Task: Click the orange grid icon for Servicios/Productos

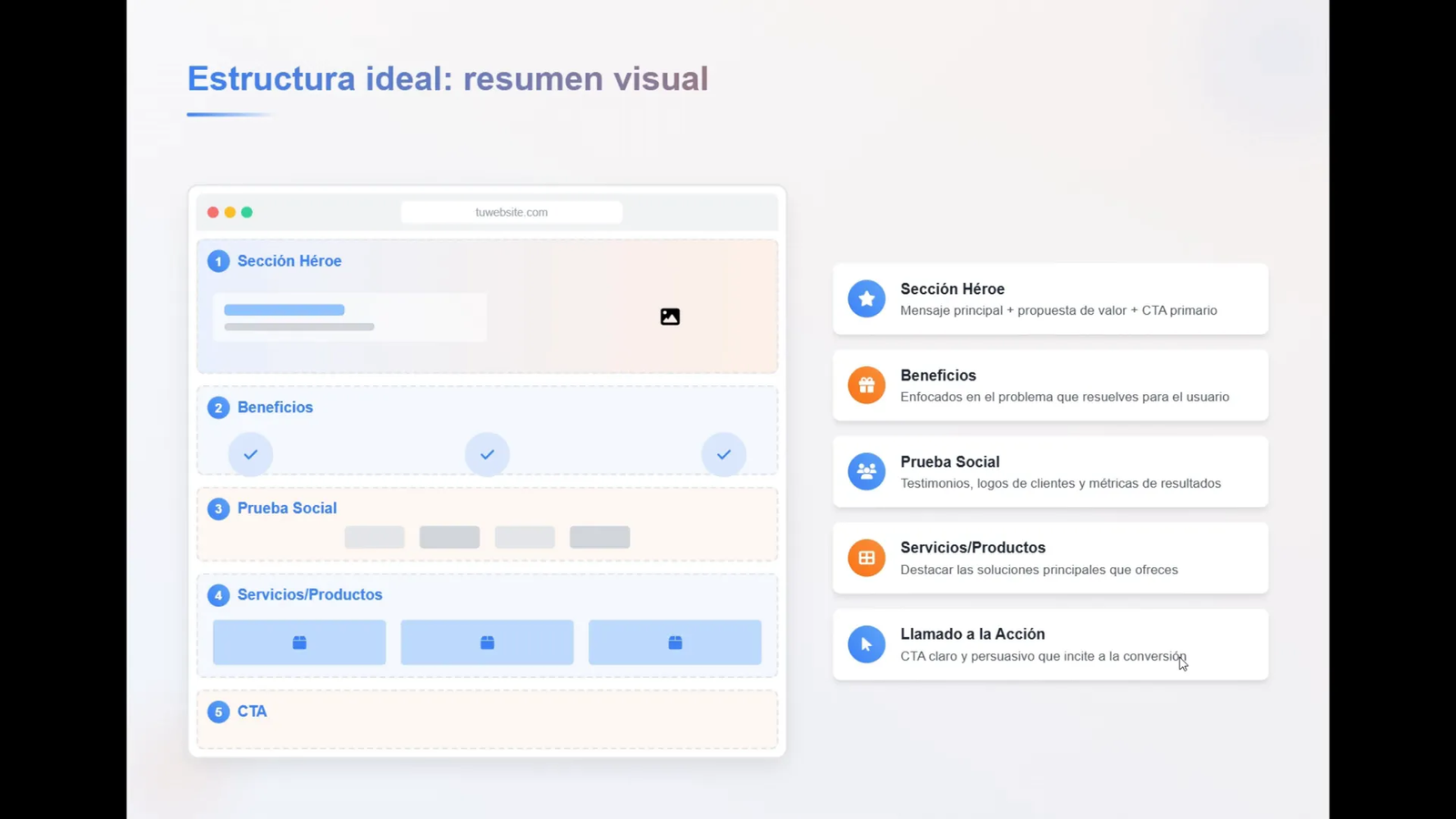Action: 866,558
